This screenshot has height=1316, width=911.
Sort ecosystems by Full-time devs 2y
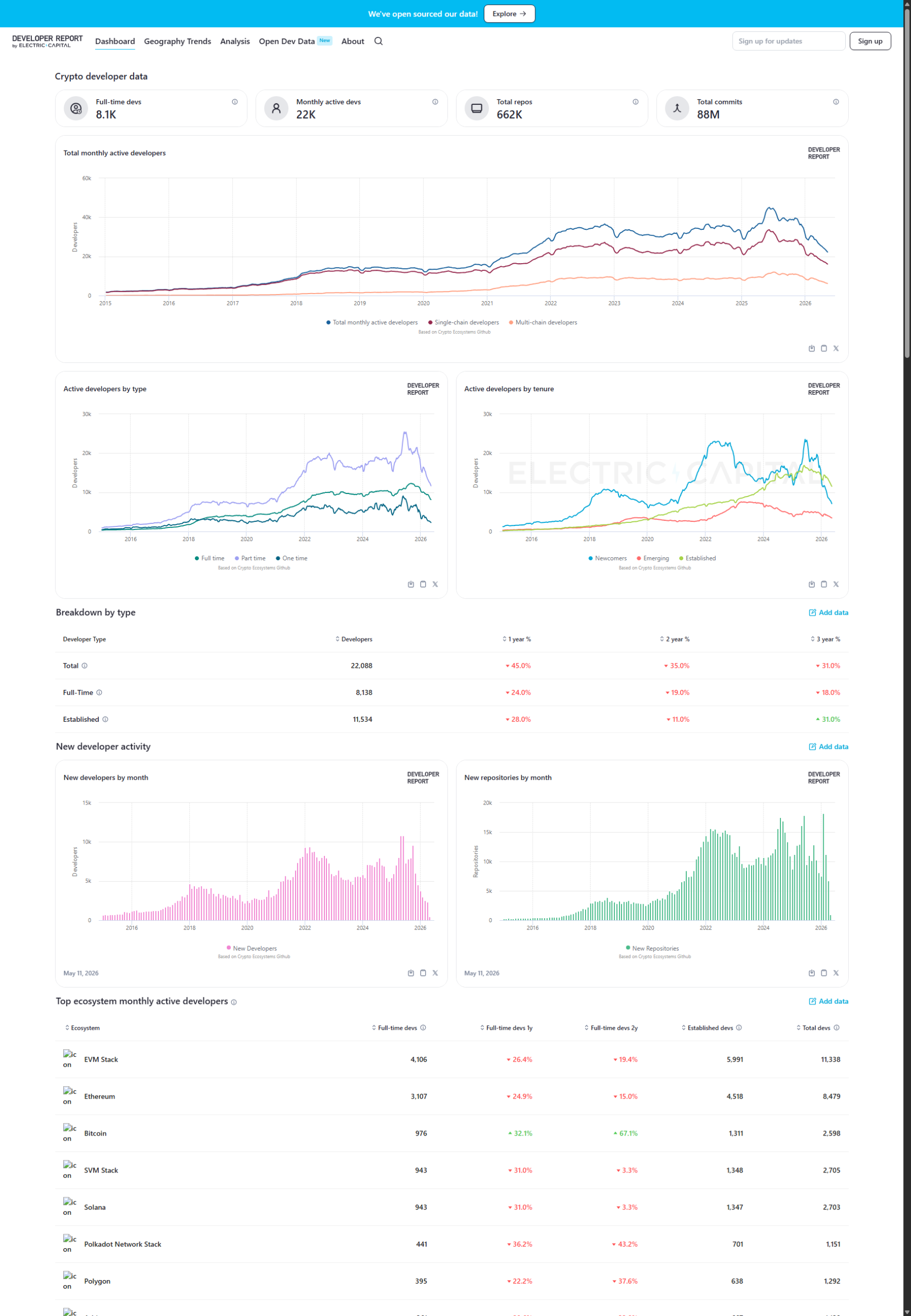pos(611,1028)
